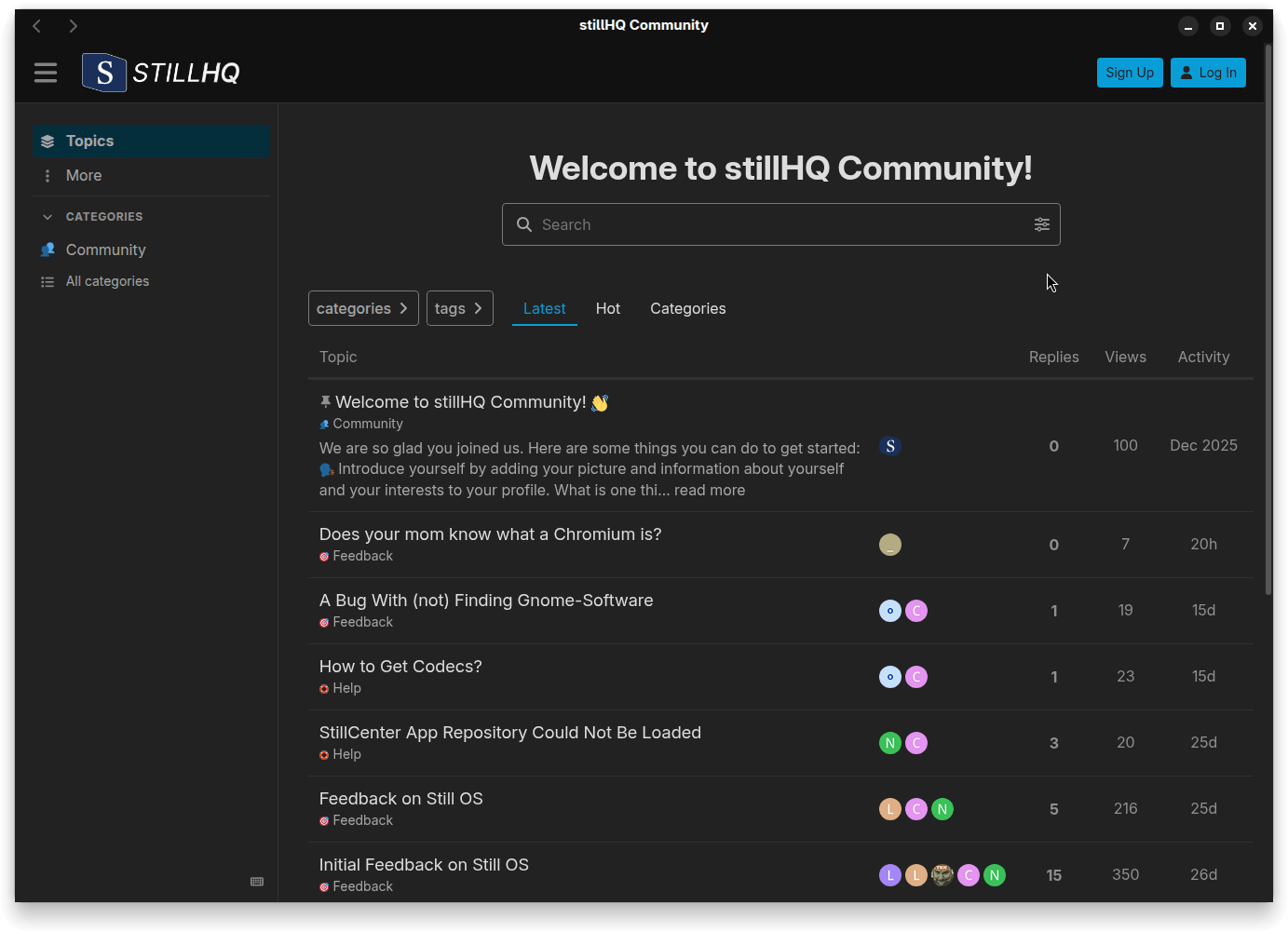Viewport: 1288px width, 932px height.
Task: Click Help category under StillCenter App Repository
Action: 340,754
